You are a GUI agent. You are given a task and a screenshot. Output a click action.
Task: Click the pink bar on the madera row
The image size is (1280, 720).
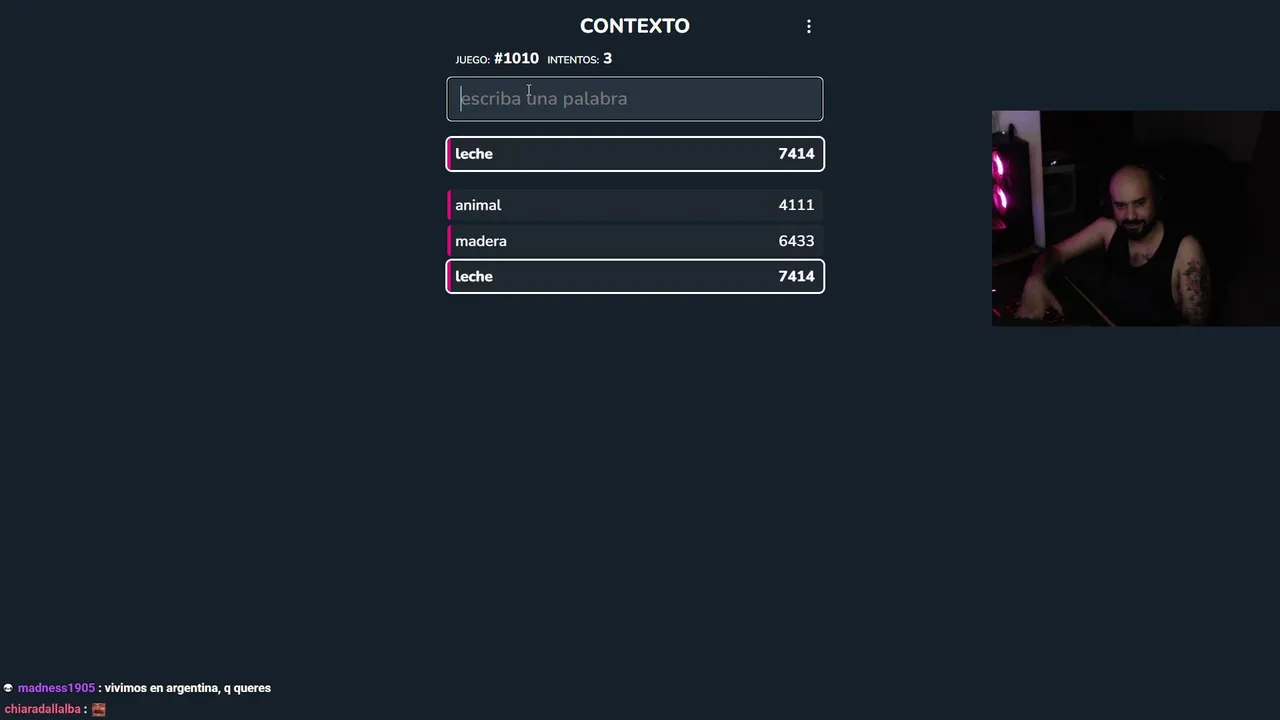pos(449,241)
